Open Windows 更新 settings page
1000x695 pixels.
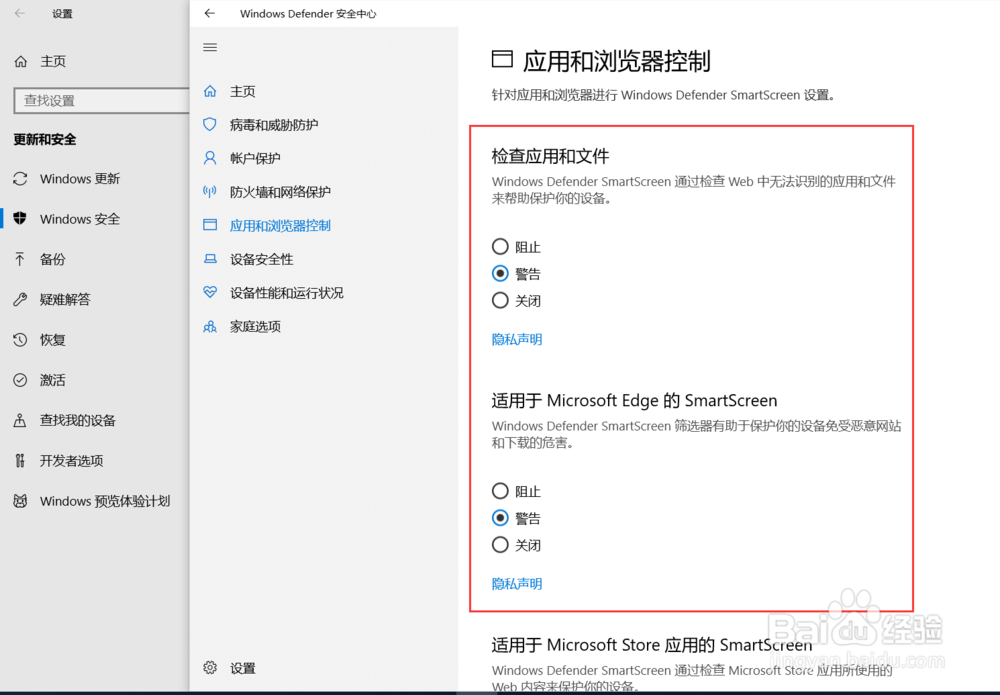point(80,179)
